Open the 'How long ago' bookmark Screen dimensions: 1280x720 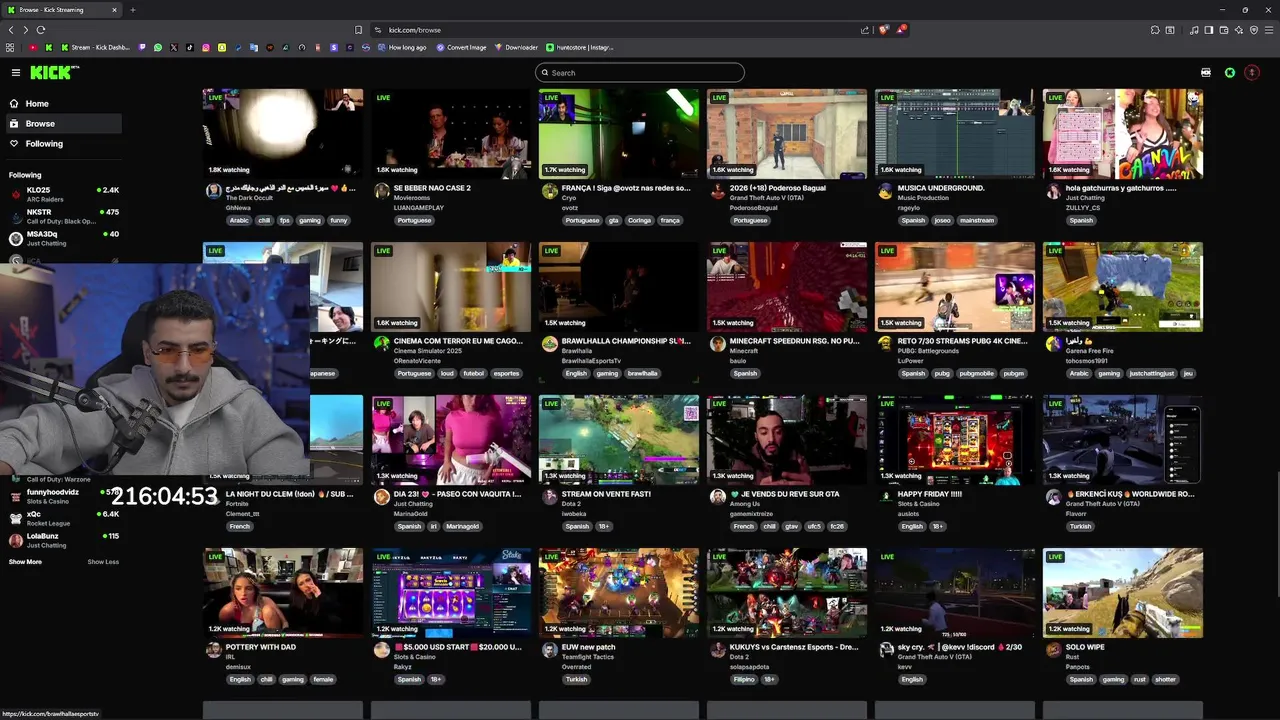point(400,47)
